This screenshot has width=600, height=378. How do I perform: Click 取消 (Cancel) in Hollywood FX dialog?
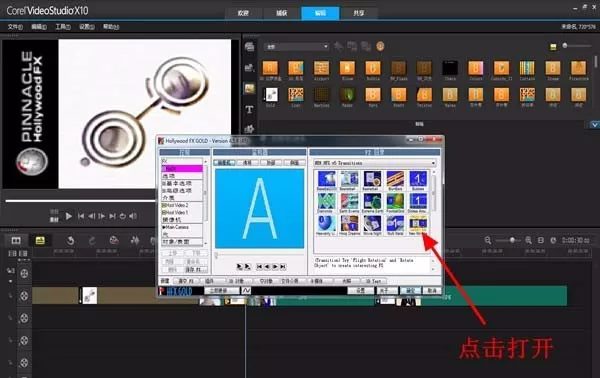[x=432, y=291]
